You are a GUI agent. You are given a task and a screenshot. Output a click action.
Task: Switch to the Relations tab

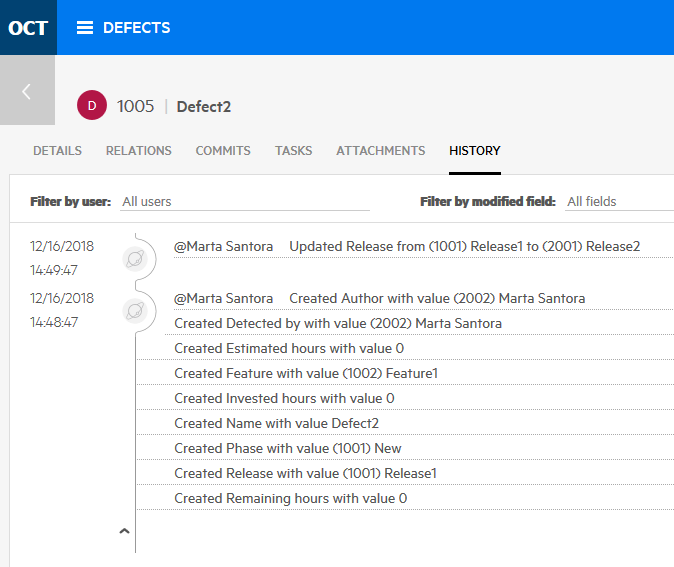139,151
